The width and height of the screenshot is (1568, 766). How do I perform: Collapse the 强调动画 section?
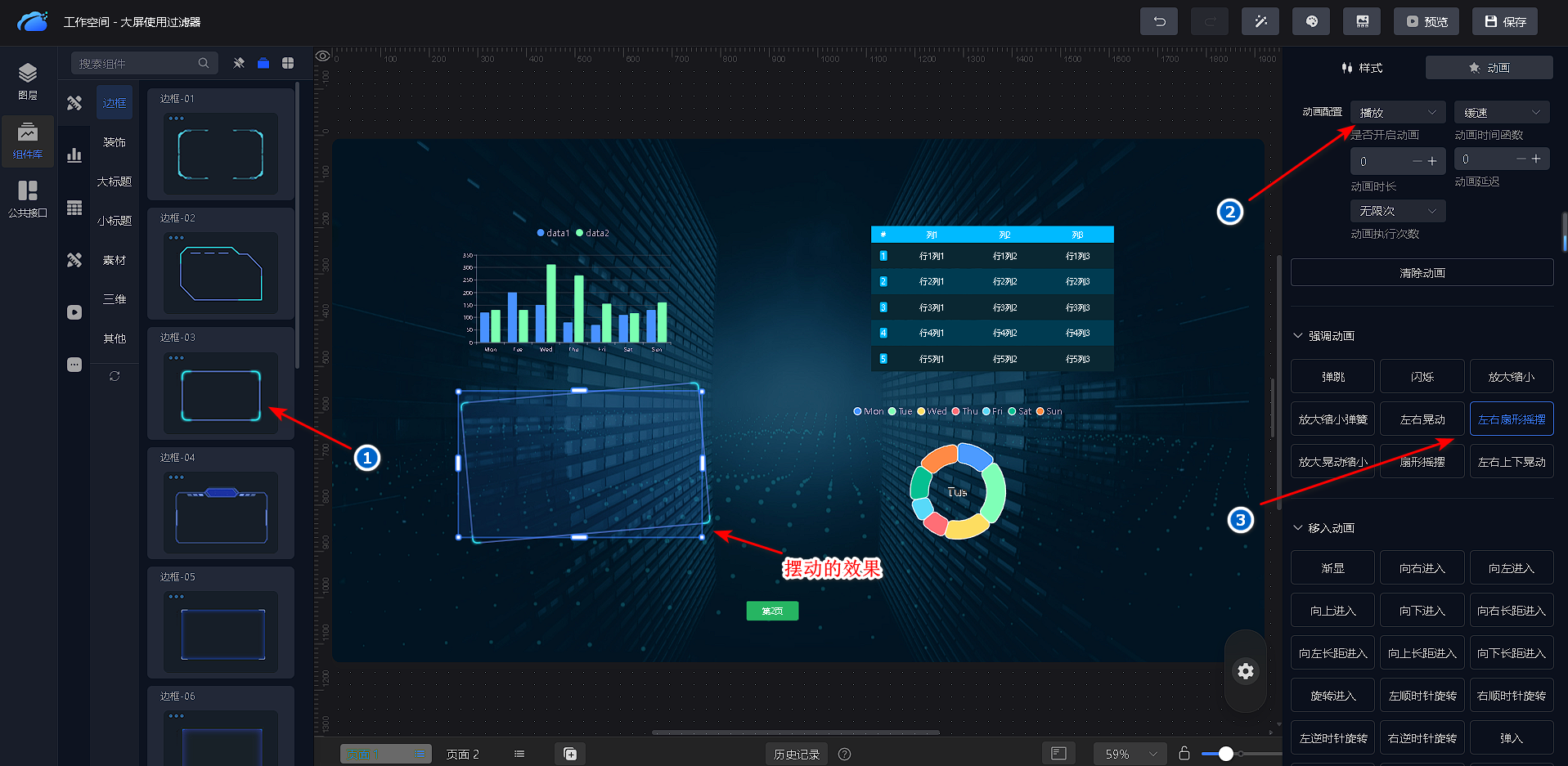click(x=1298, y=336)
